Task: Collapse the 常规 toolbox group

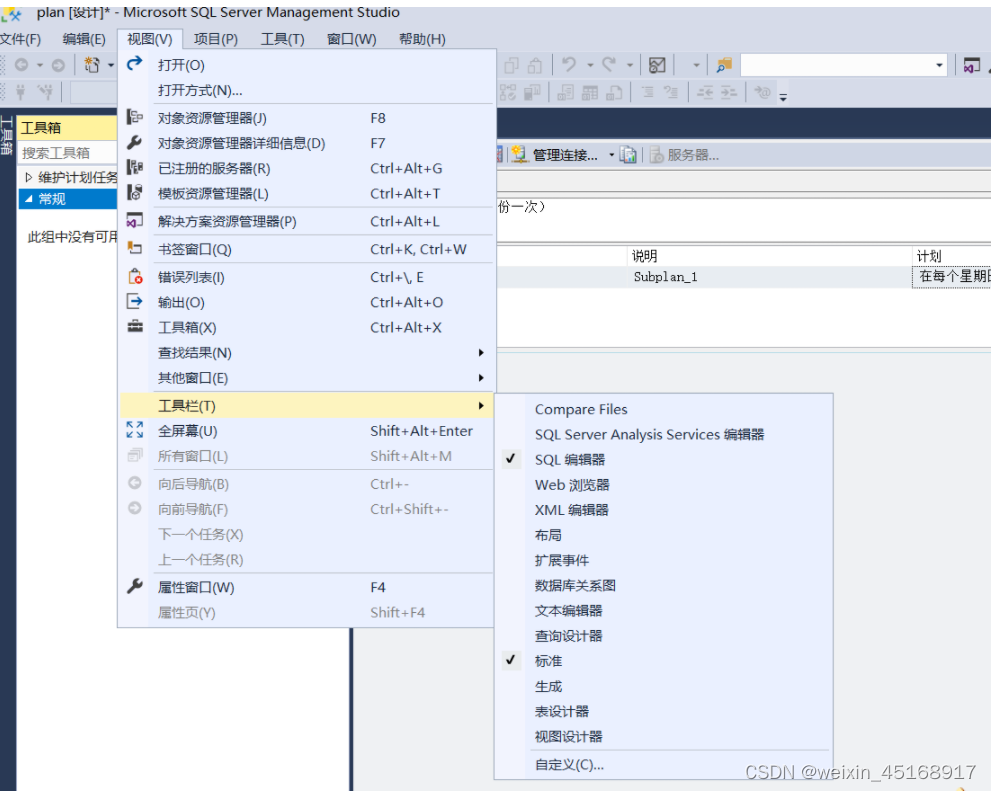Action: 28,199
